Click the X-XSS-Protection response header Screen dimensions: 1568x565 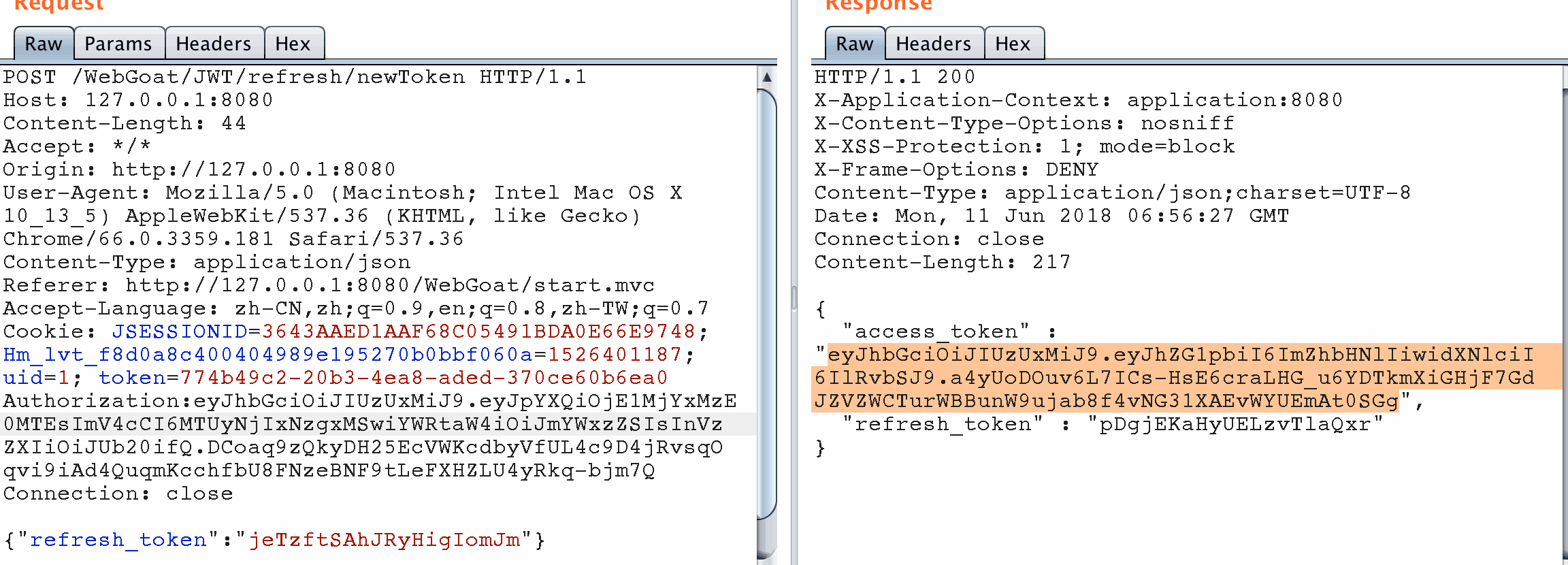pos(1024,146)
